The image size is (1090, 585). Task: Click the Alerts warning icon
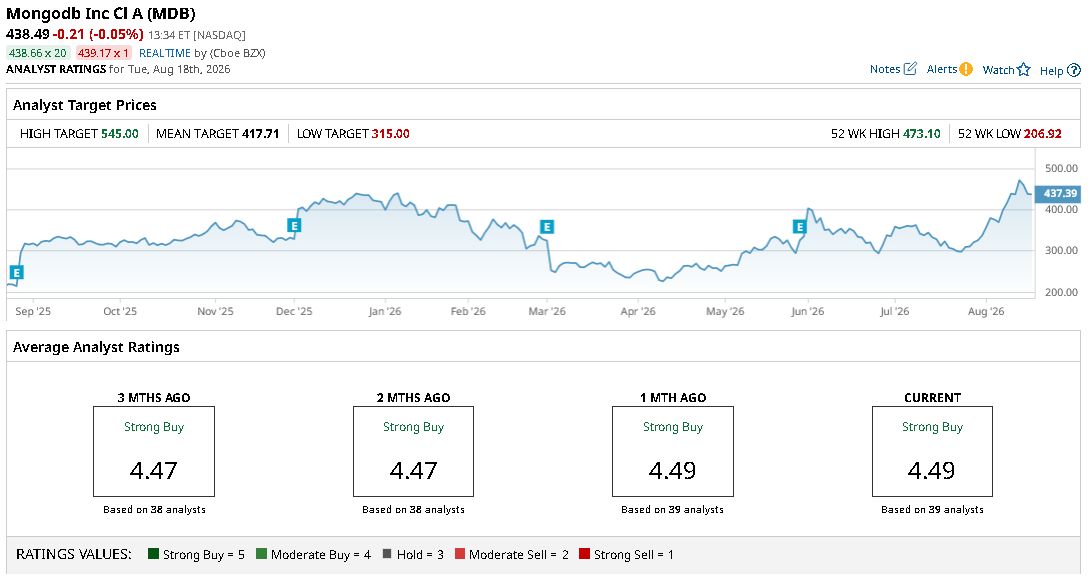(x=966, y=69)
